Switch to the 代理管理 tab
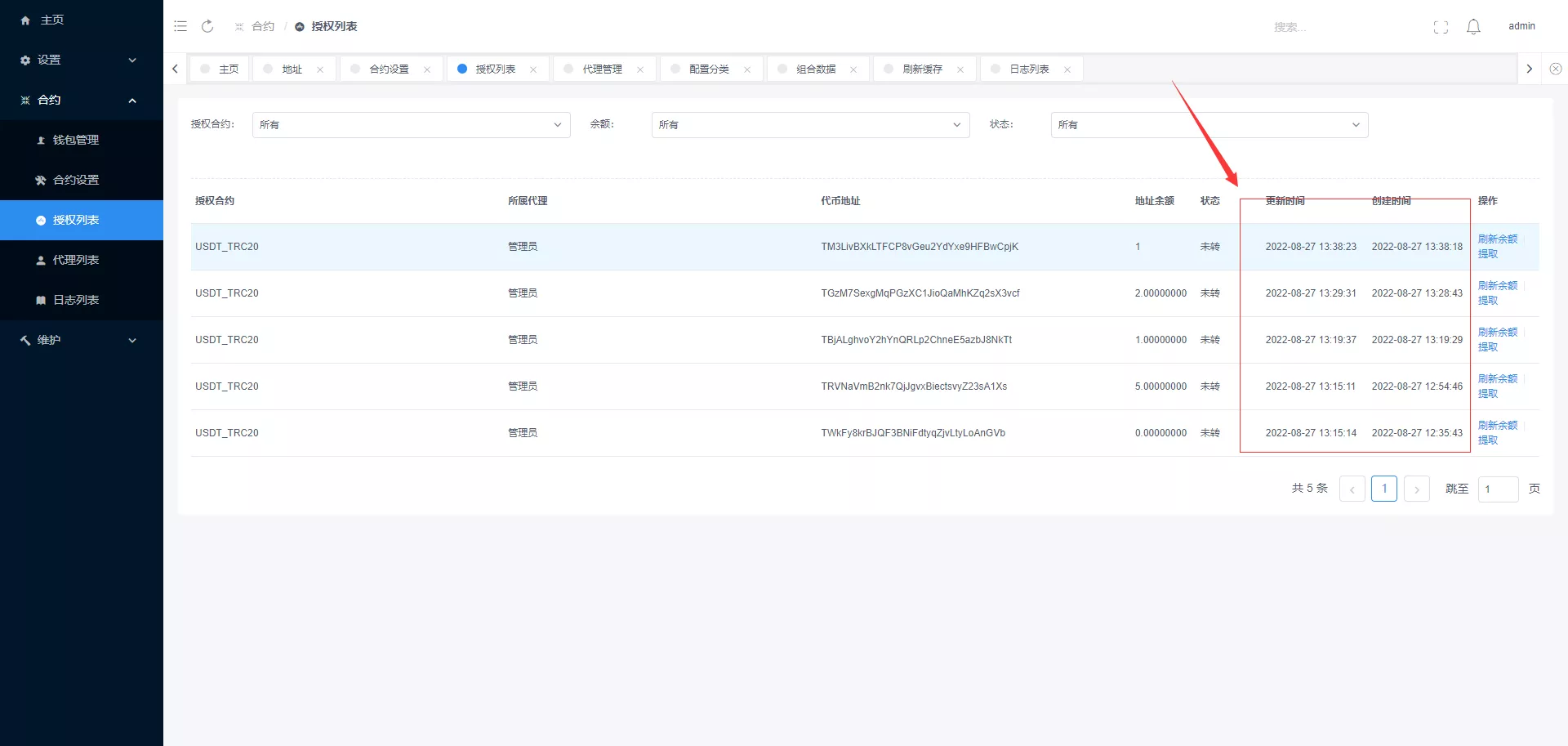Screen dimensions: 1568x746 pyautogui.click(x=602, y=69)
